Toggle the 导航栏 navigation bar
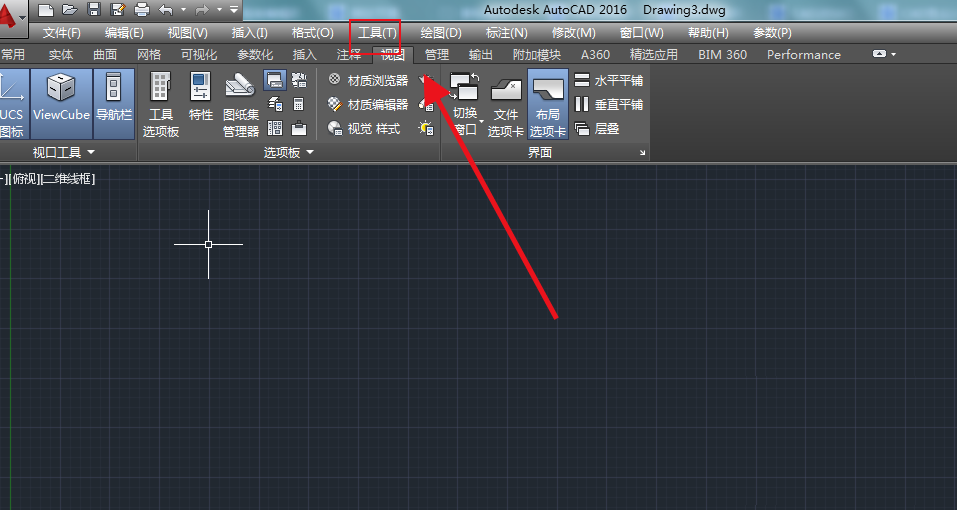 click(x=114, y=104)
